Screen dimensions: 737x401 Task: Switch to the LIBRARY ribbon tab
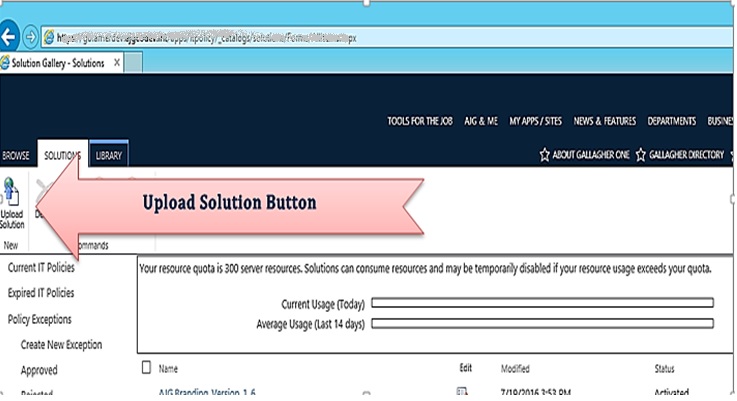pyautogui.click(x=109, y=155)
